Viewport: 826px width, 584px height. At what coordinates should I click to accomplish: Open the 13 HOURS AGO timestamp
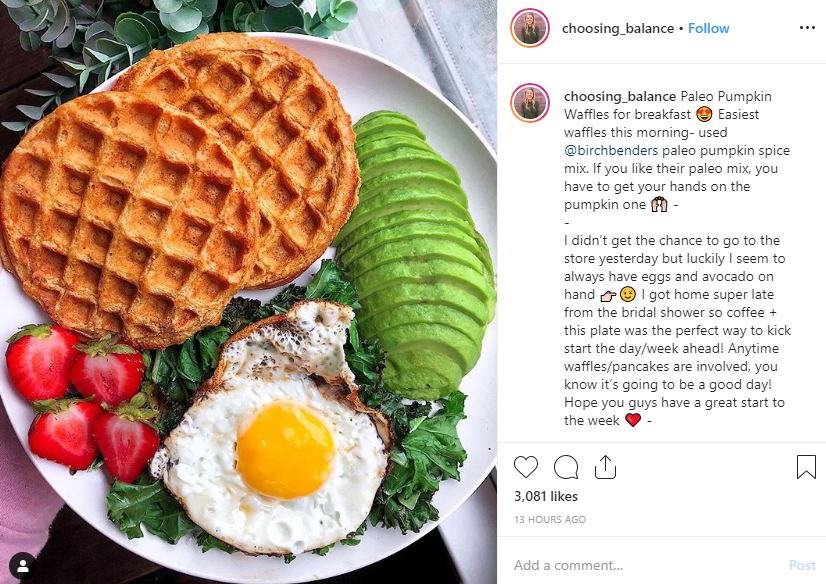550,519
